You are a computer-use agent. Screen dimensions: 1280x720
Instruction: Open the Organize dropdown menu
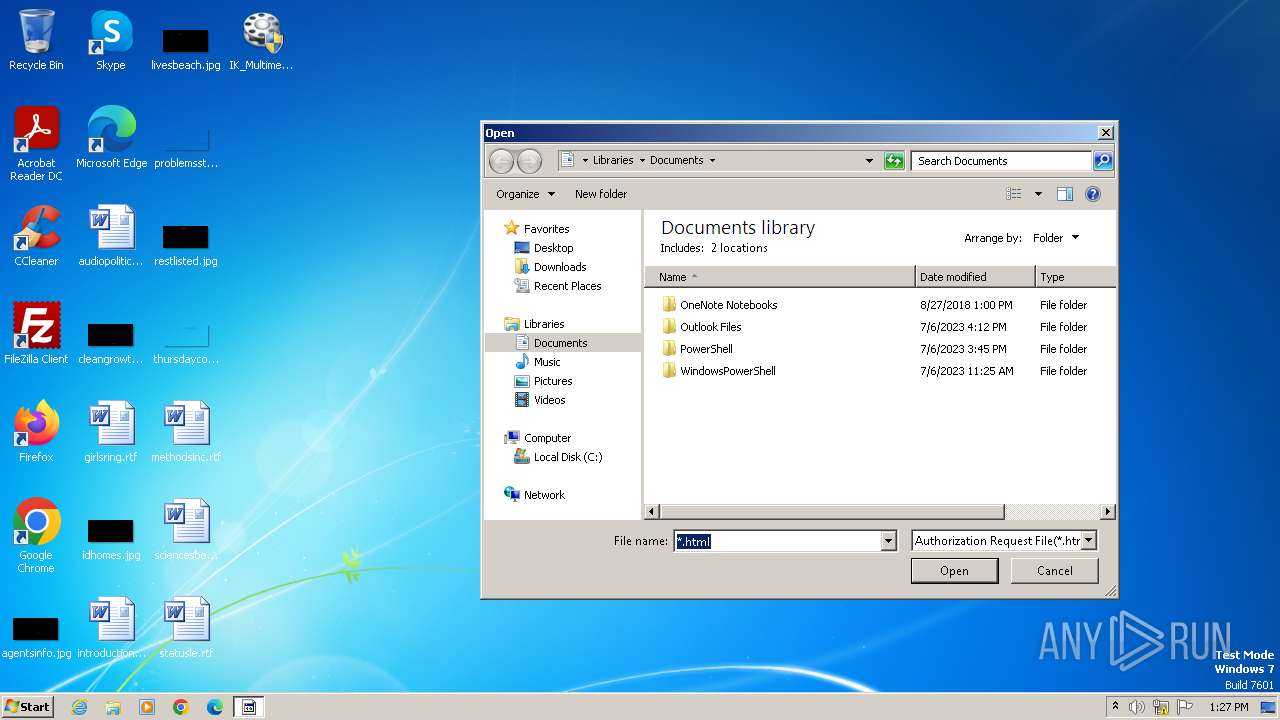[x=525, y=194]
